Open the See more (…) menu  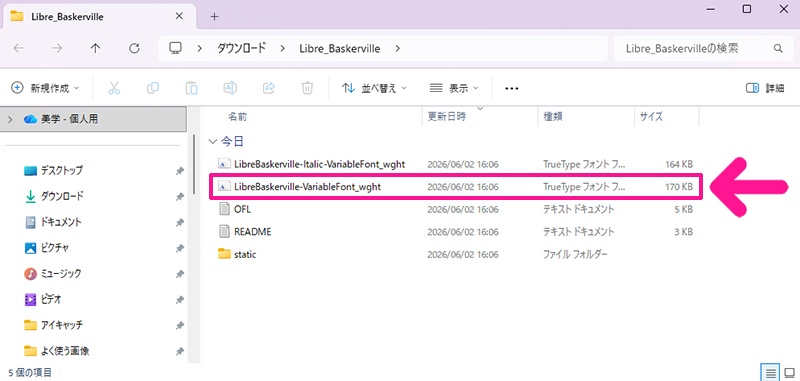[511, 88]
